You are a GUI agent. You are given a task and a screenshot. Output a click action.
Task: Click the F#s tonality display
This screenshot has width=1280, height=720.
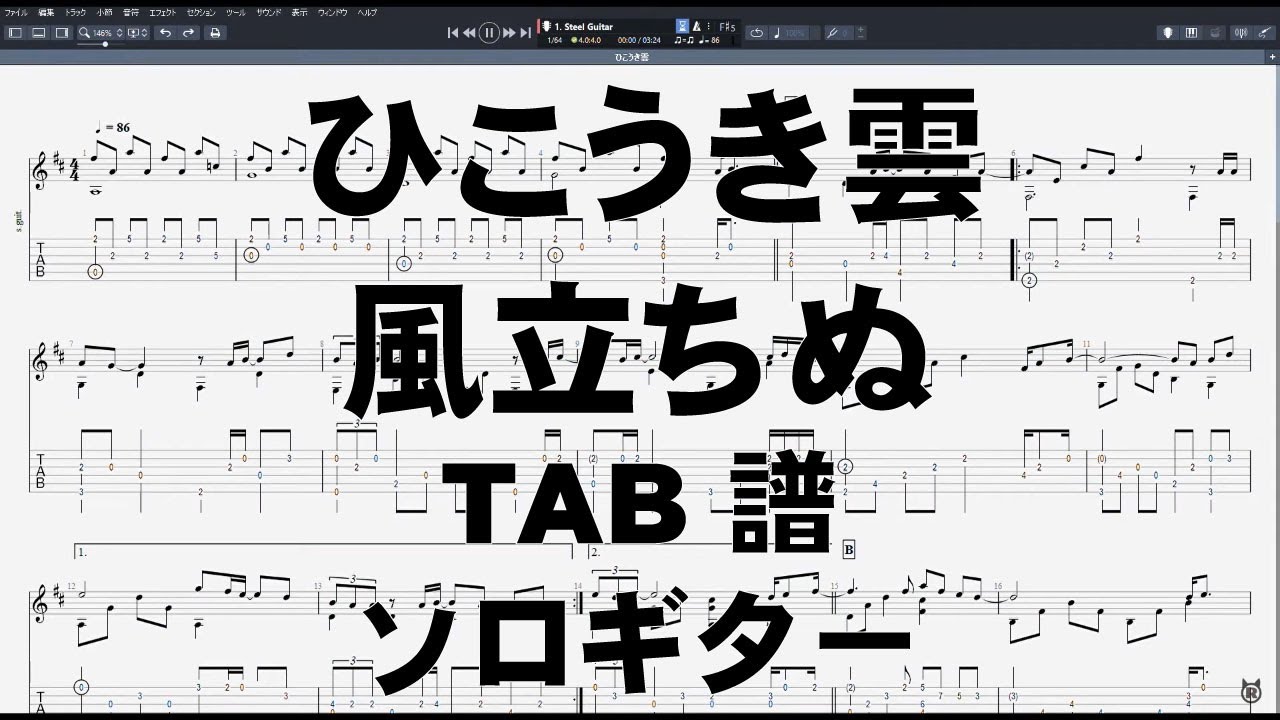click(x=727, y=26)
